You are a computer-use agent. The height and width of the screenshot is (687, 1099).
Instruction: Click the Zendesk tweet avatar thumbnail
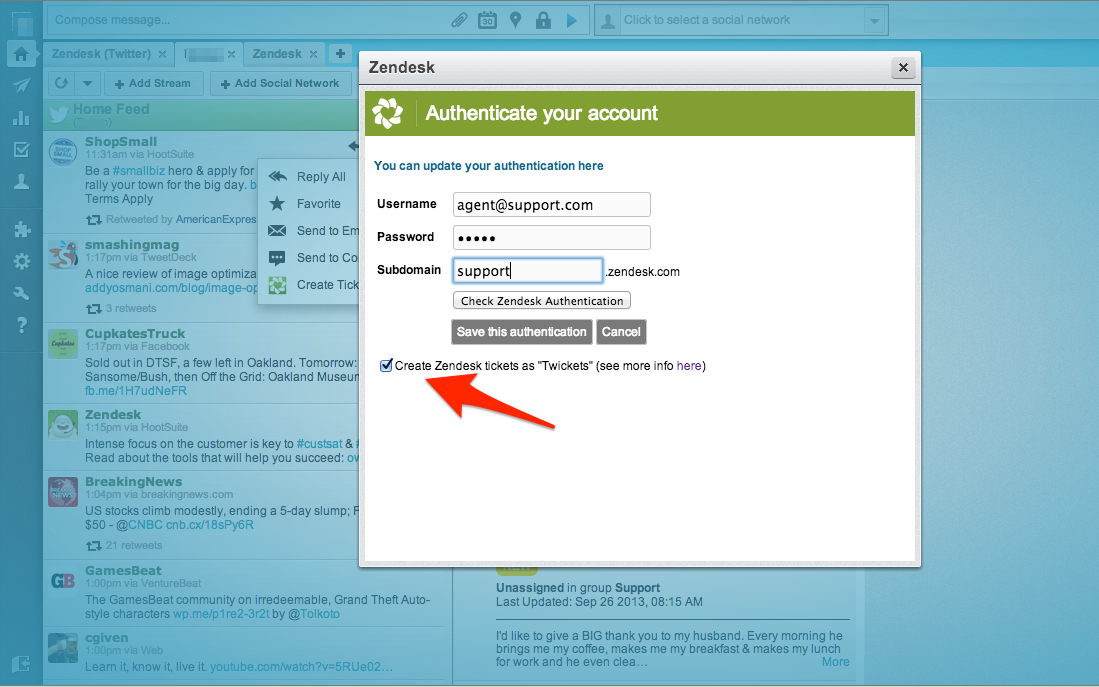click(x=62, y=425)
